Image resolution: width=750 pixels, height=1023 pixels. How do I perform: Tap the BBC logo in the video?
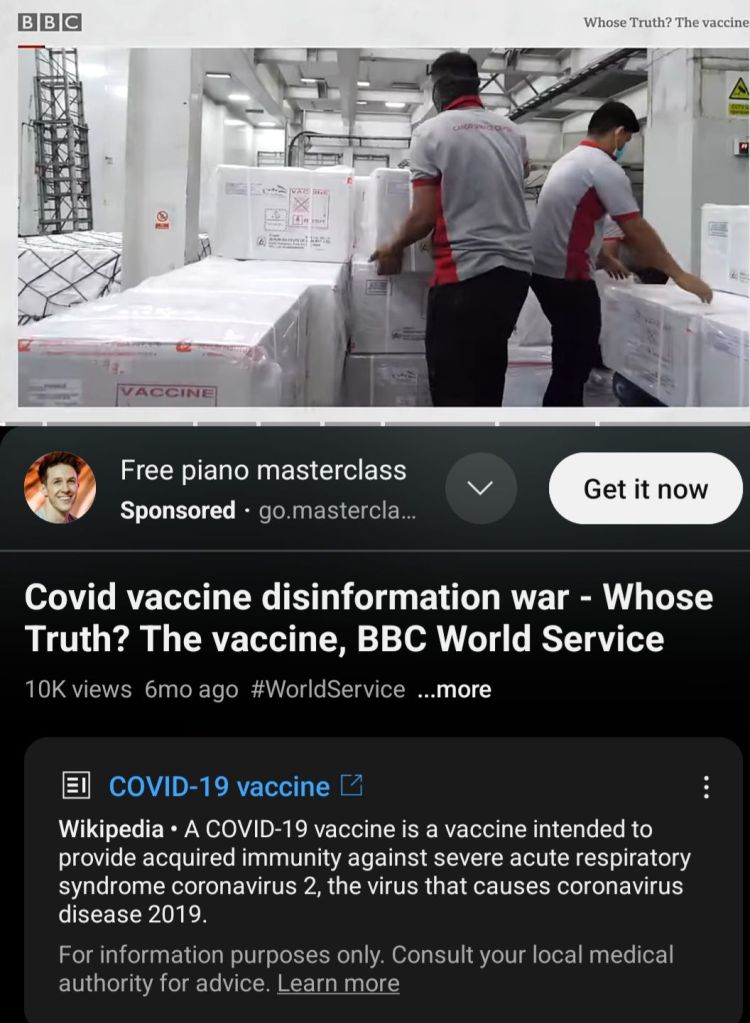point(50,22)
